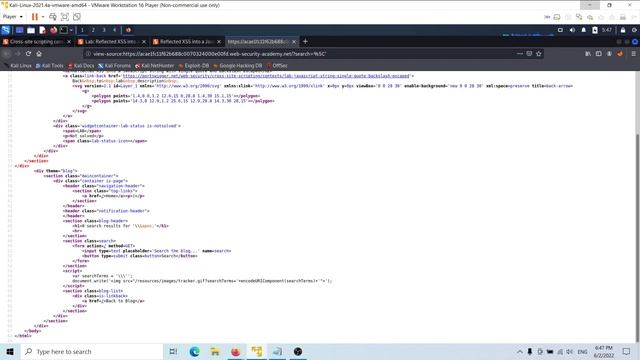Switch to Kali workspace 2
Screen dimensions: 640x360
(93, 30)
